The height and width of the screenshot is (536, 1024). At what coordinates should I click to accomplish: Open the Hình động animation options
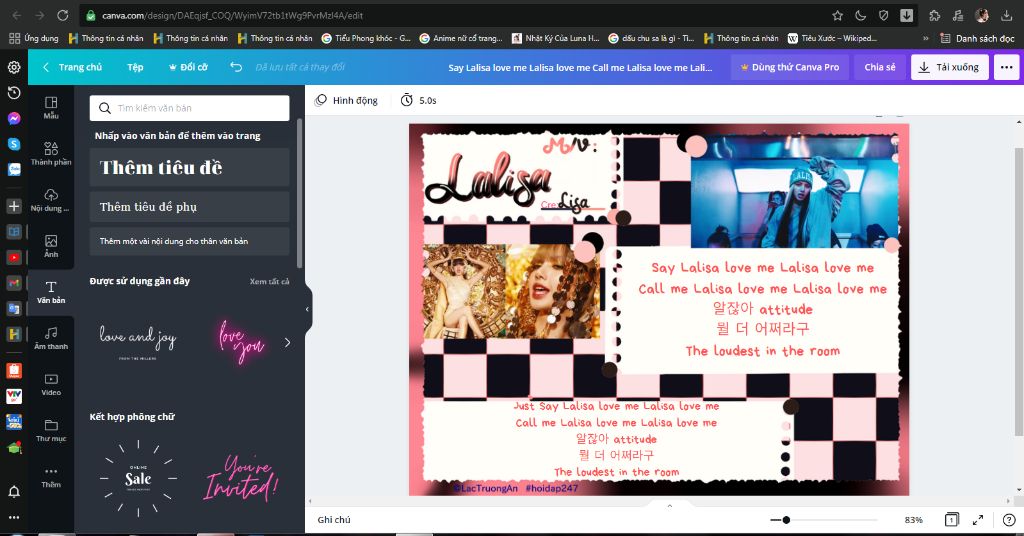click(x=346, y=100)
